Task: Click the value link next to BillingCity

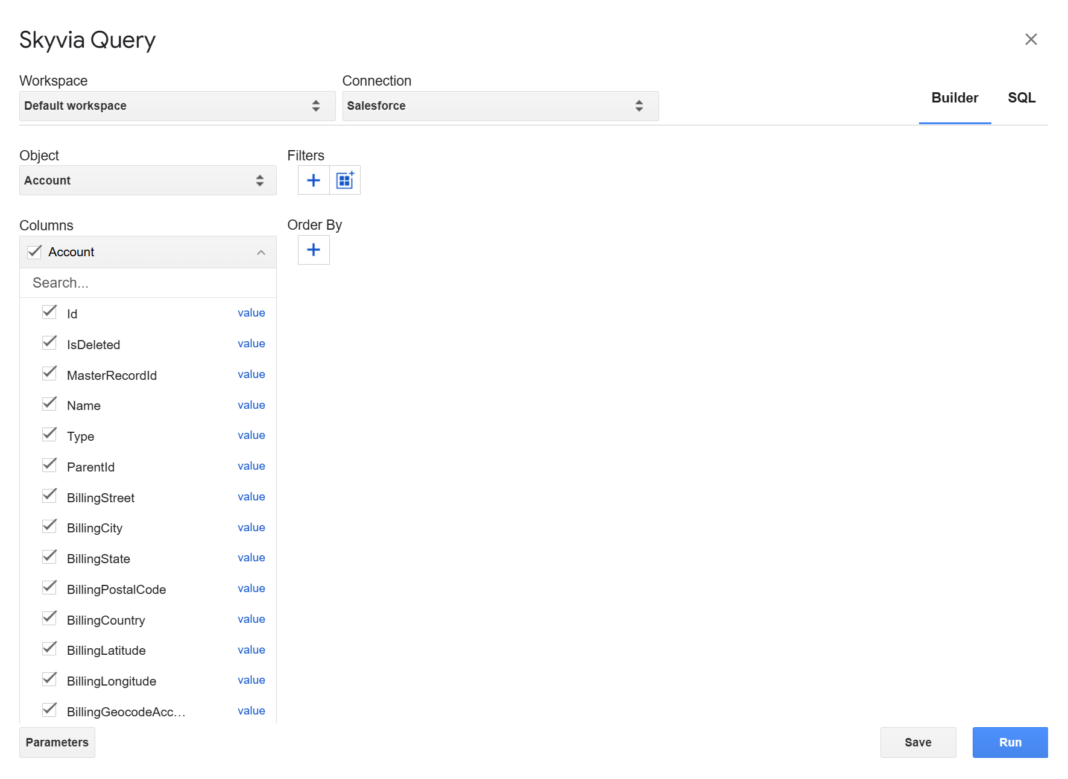Action: (x=251, y=527)
